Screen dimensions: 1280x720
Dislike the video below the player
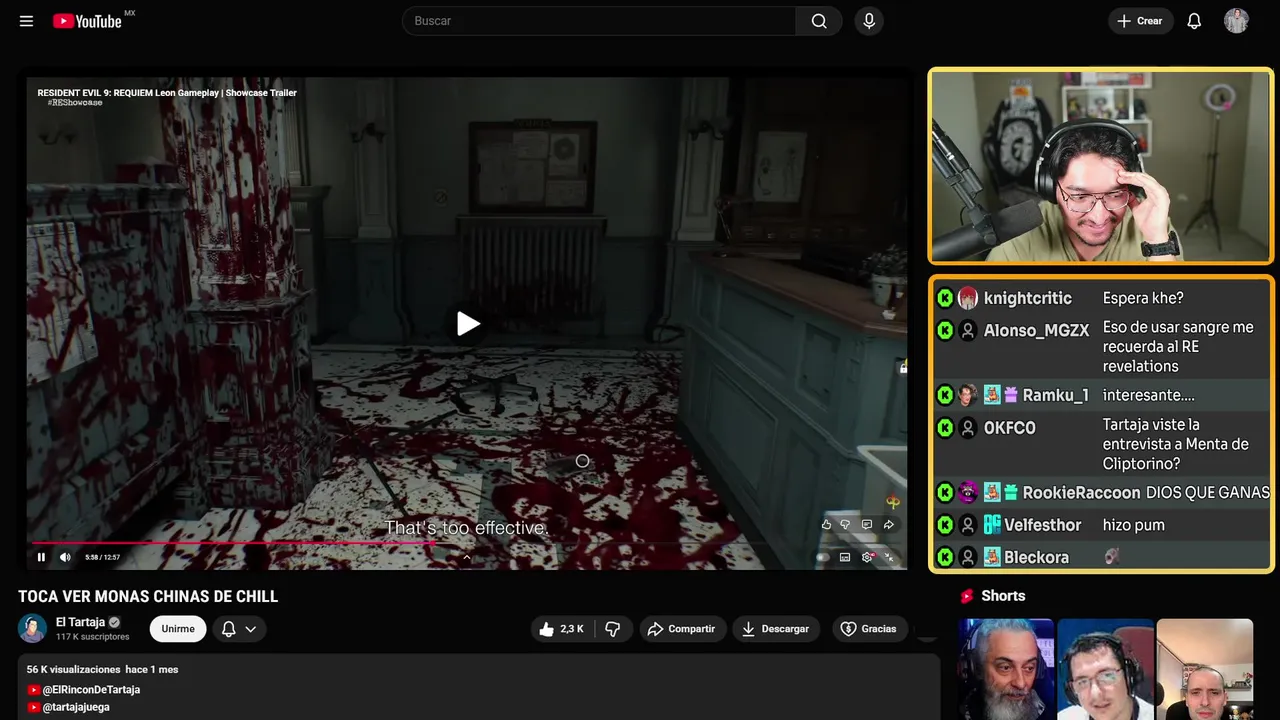(613, 629)
